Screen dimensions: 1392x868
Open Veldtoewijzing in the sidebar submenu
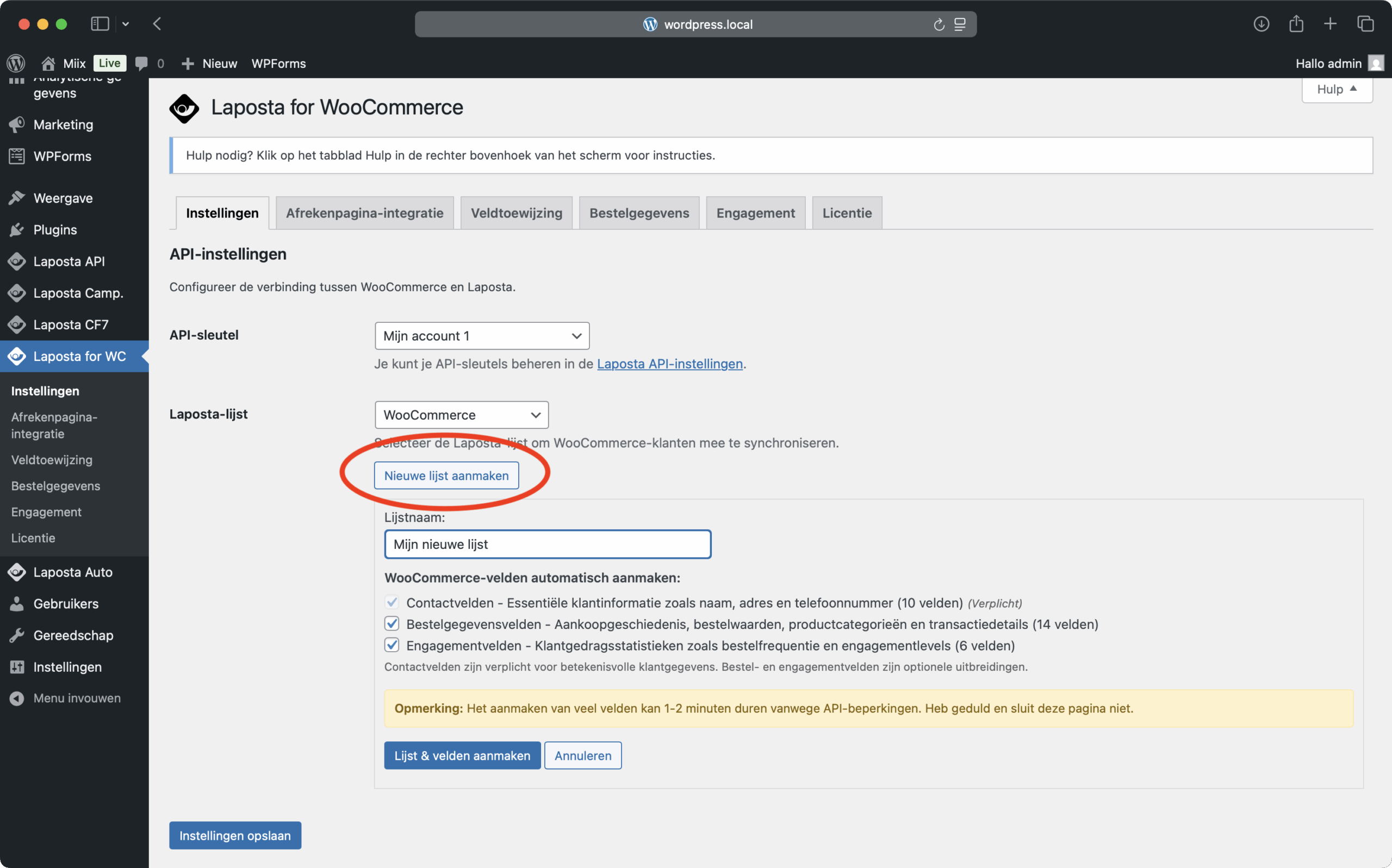(52, 460)
